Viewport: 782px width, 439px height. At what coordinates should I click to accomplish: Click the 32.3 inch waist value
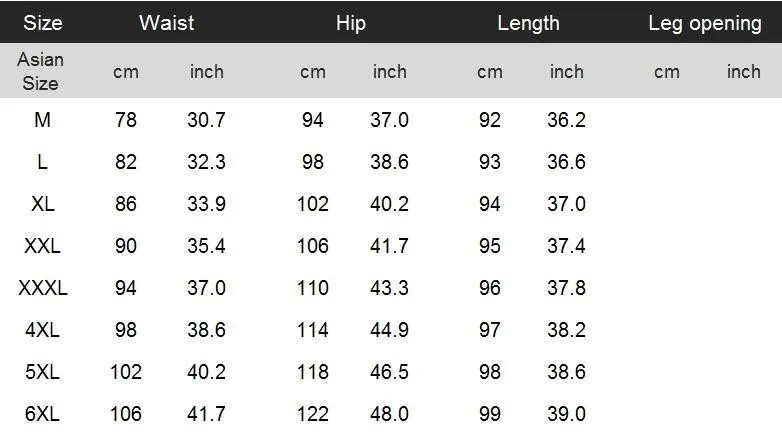click(206, 162)
